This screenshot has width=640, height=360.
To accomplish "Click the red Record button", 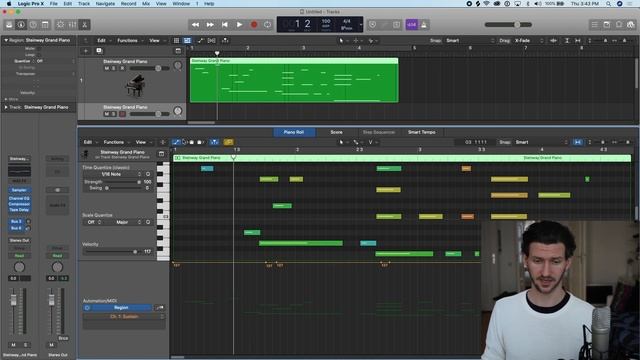I will [x=254, y=25].
